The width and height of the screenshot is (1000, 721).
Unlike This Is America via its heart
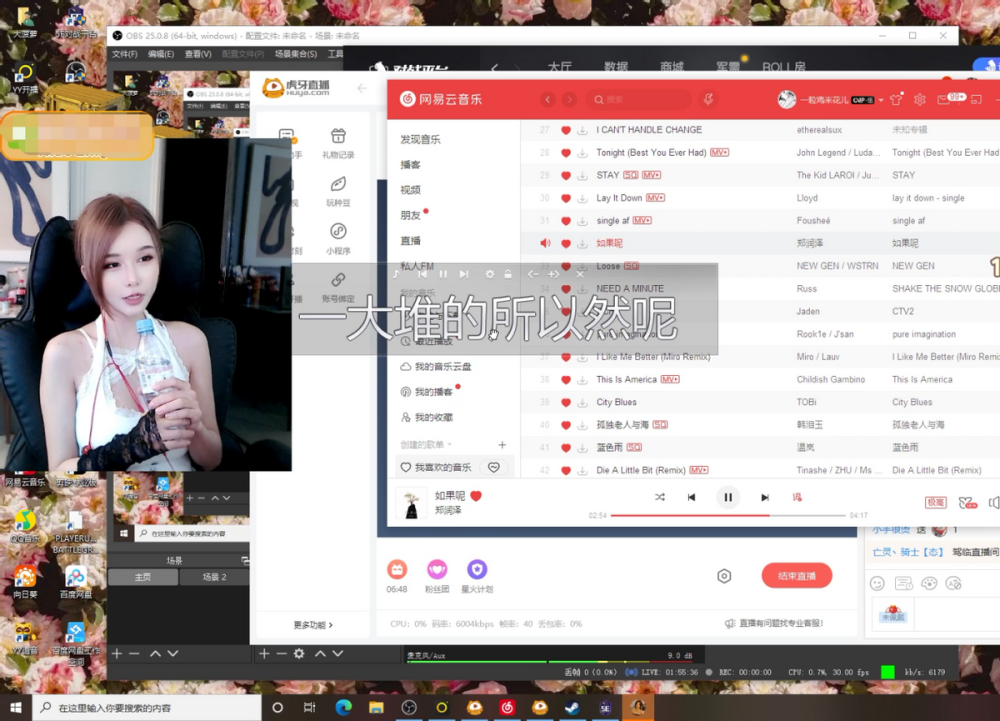click(566, 380)
